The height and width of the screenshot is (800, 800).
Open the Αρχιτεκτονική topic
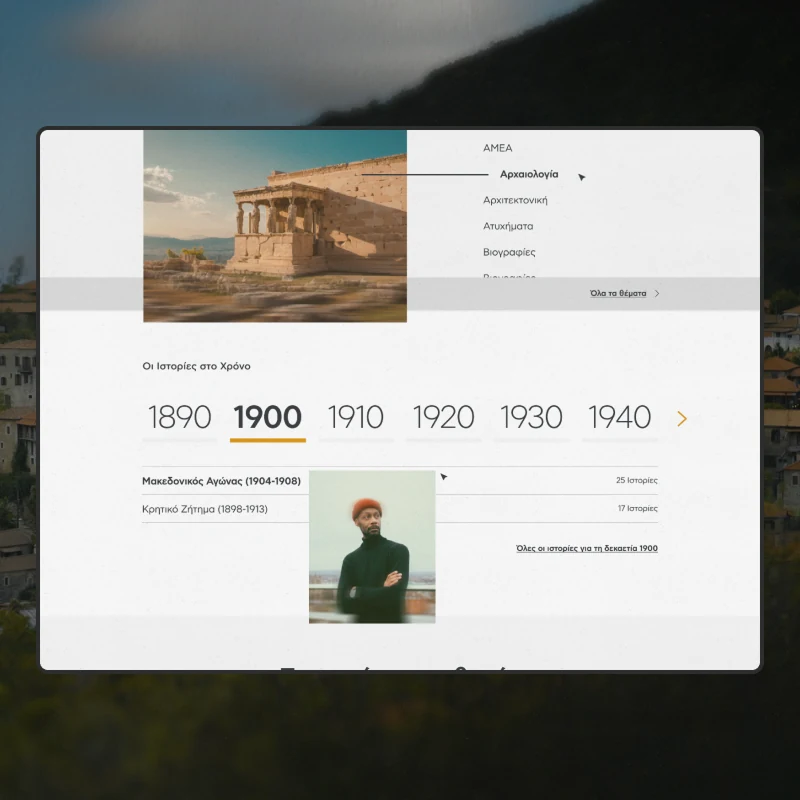(515, 200)
